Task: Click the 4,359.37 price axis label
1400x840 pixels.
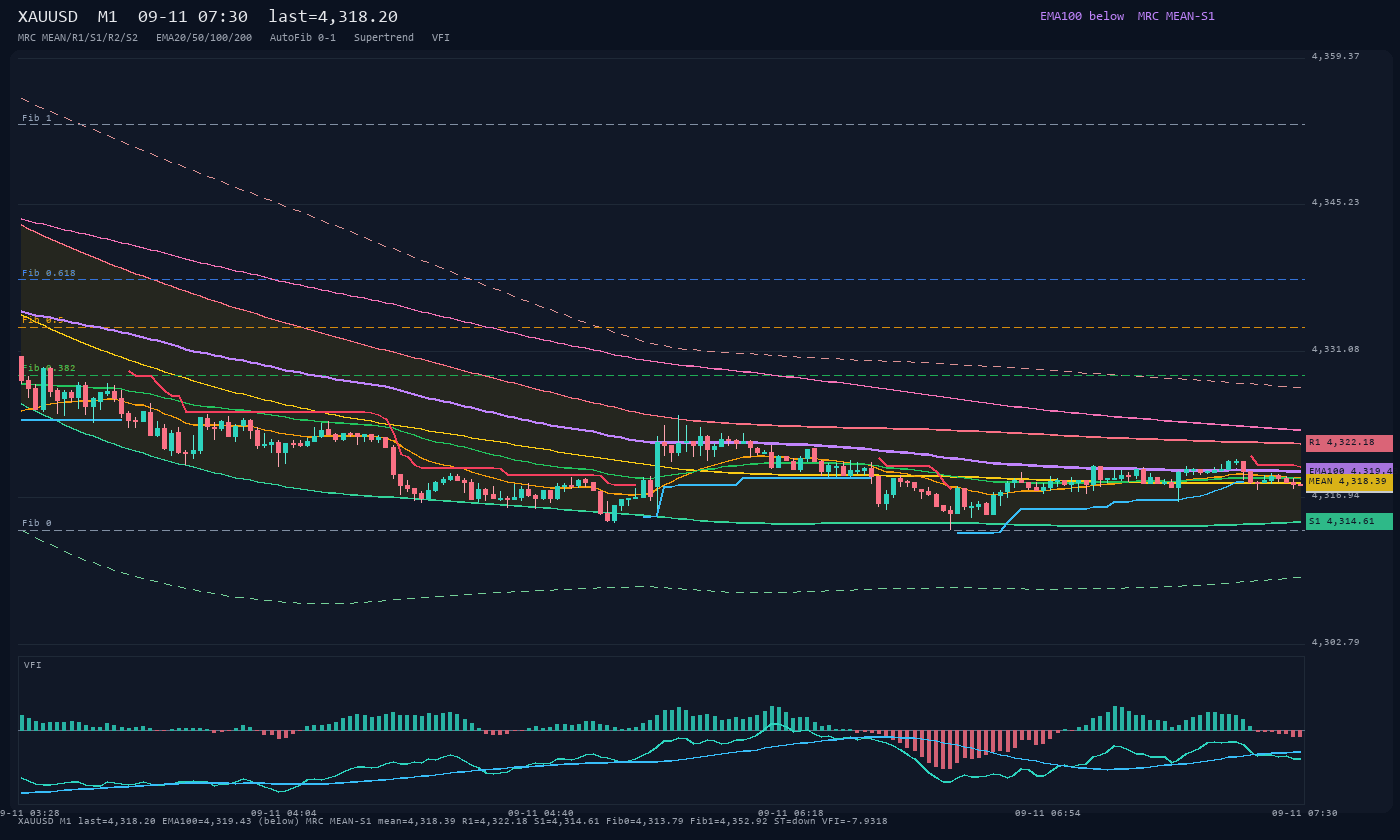Action: click(1336, 56)
